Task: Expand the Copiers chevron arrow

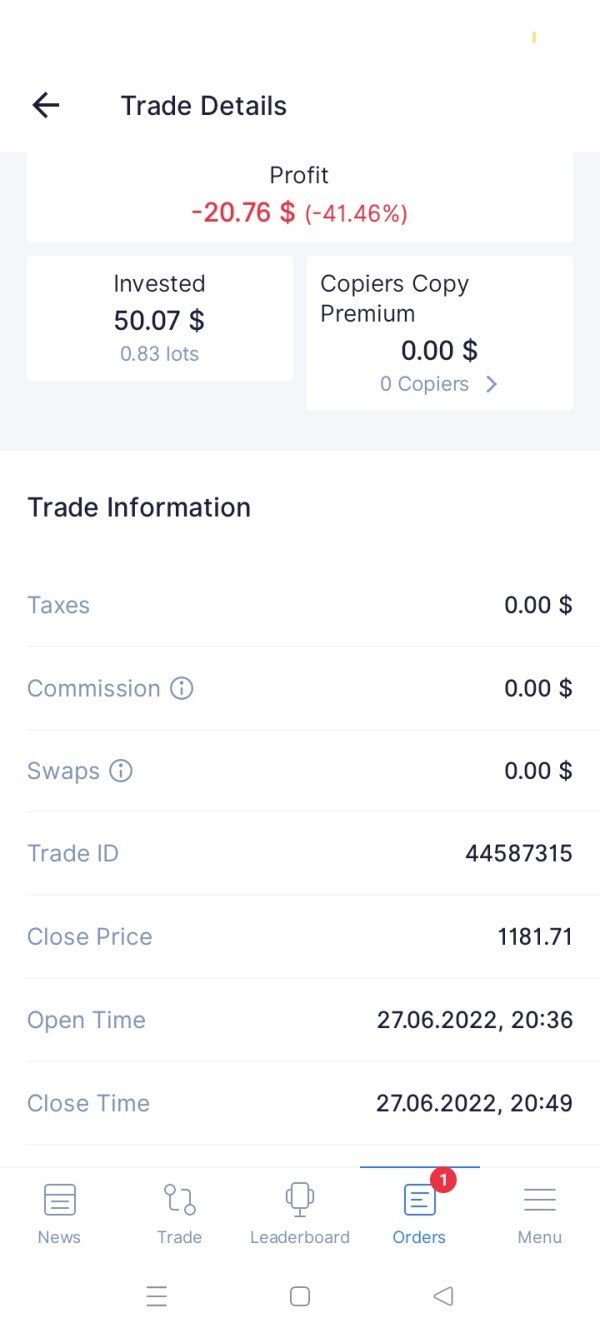Action: tap(491, 384)
